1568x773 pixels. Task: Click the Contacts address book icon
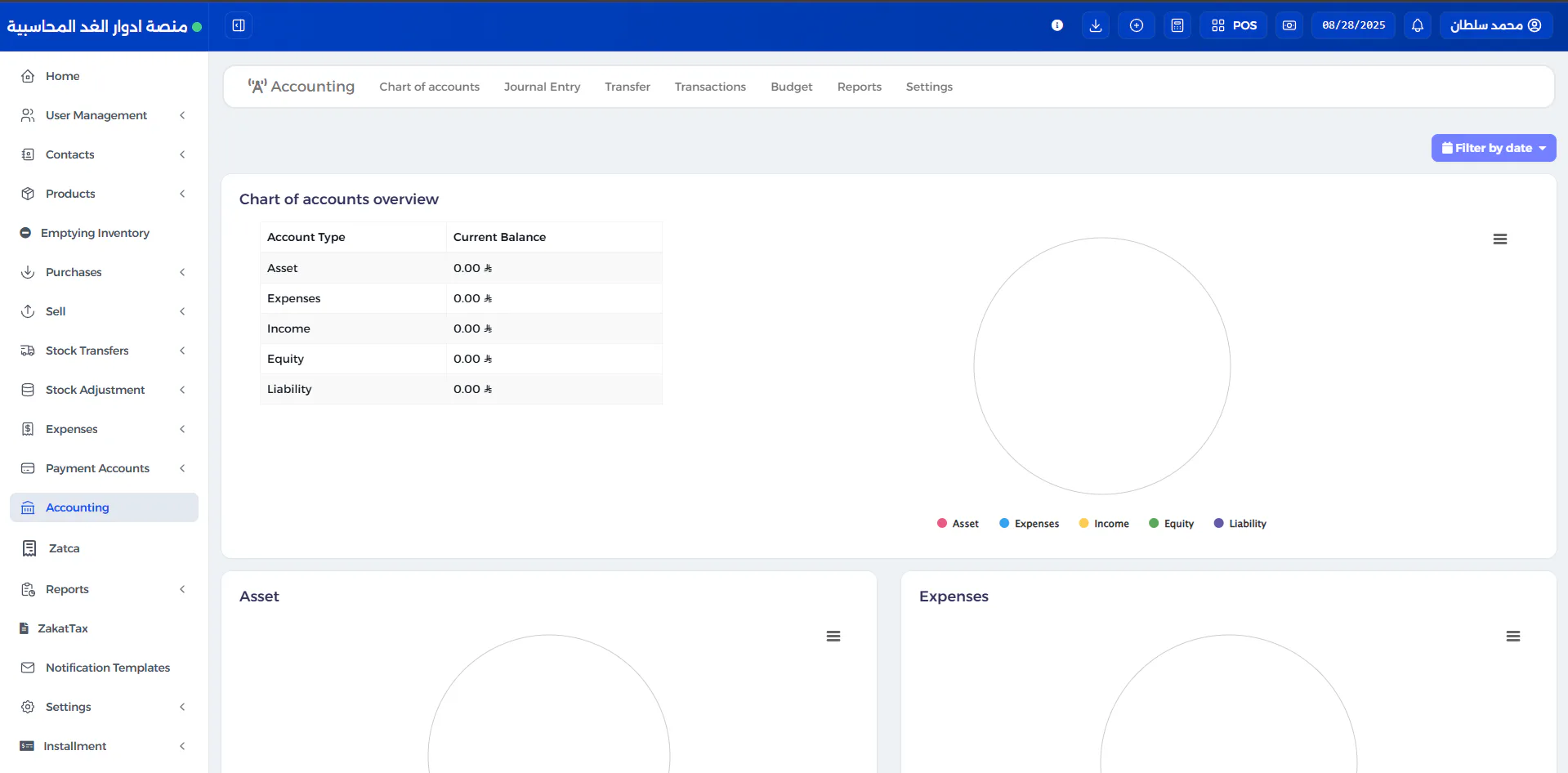tap(28, 154)
